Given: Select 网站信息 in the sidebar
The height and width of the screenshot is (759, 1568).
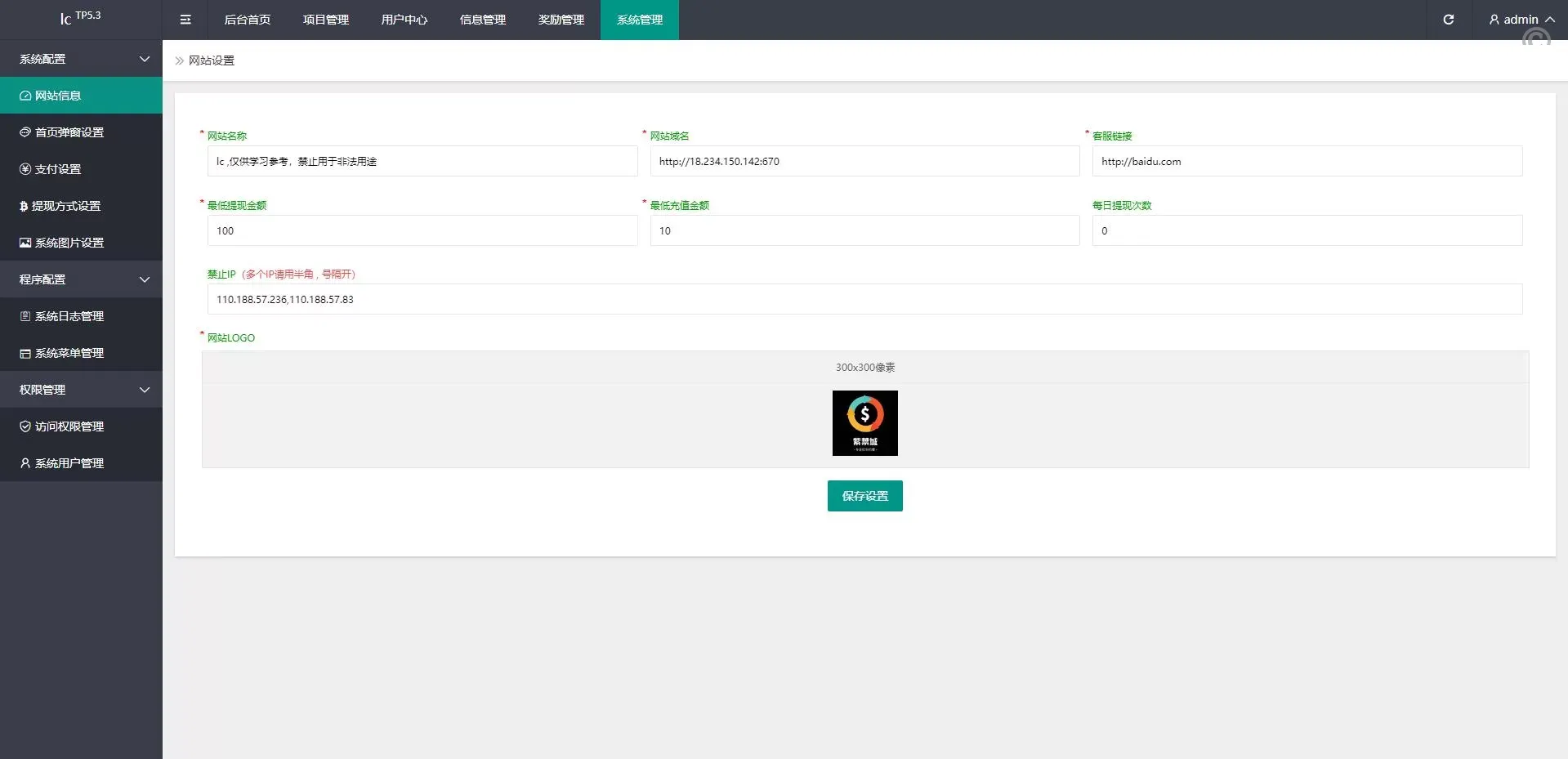Looking at the screenshot, I should click(57, 96).
